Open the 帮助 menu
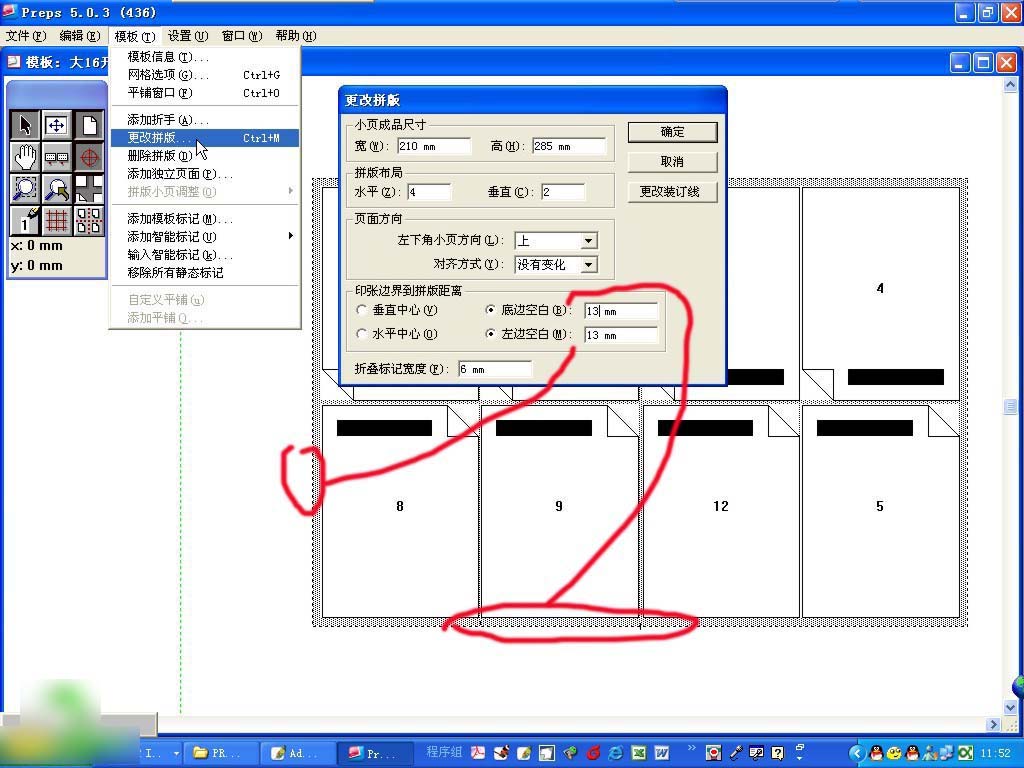This screenshot has width=1024, height=768. coord(295,36)
